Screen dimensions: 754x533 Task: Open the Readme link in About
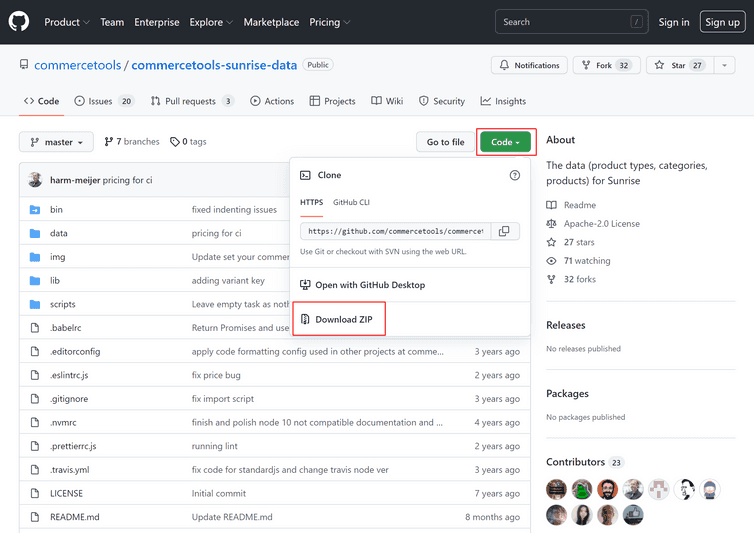point(571,205)
